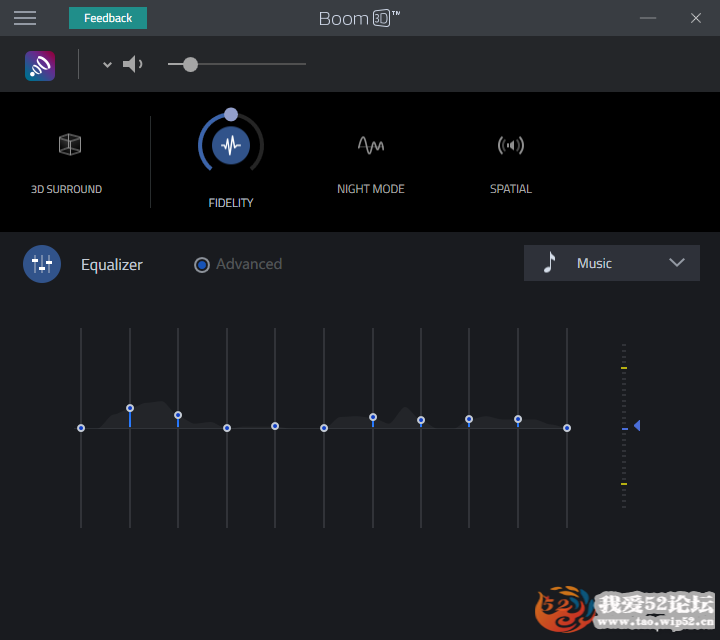Enable the 3D Surround cube icon
Screen dimensions: 720x640
coord(70,145)
